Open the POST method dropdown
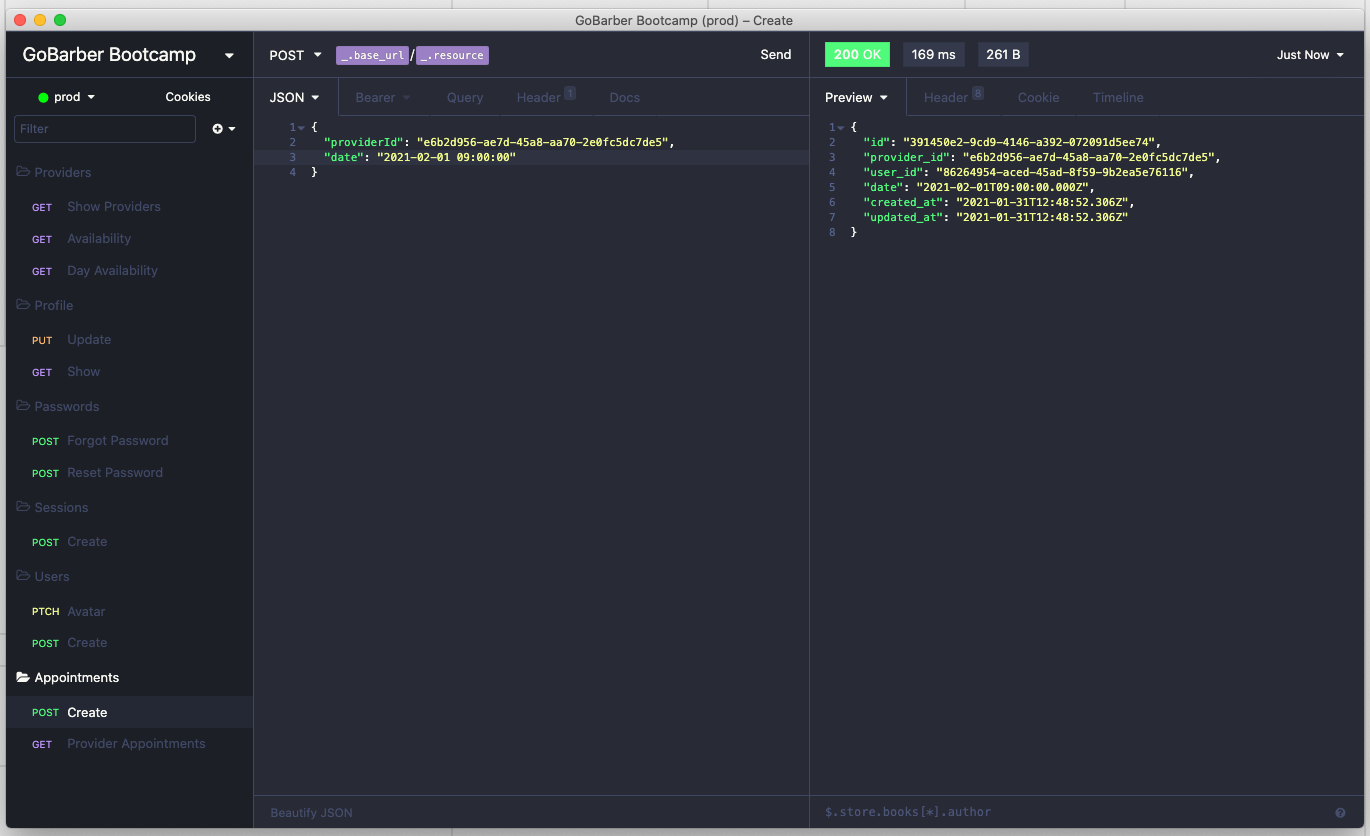Image resolution: width=1370 pixels, height=836 pixels. pos(296,55)
